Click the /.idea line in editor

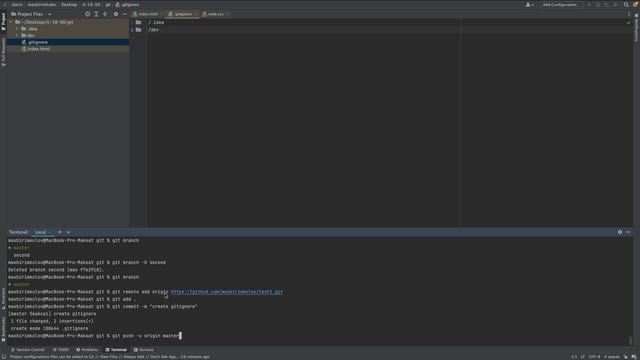pyautogui.click(x=156, y=22)
